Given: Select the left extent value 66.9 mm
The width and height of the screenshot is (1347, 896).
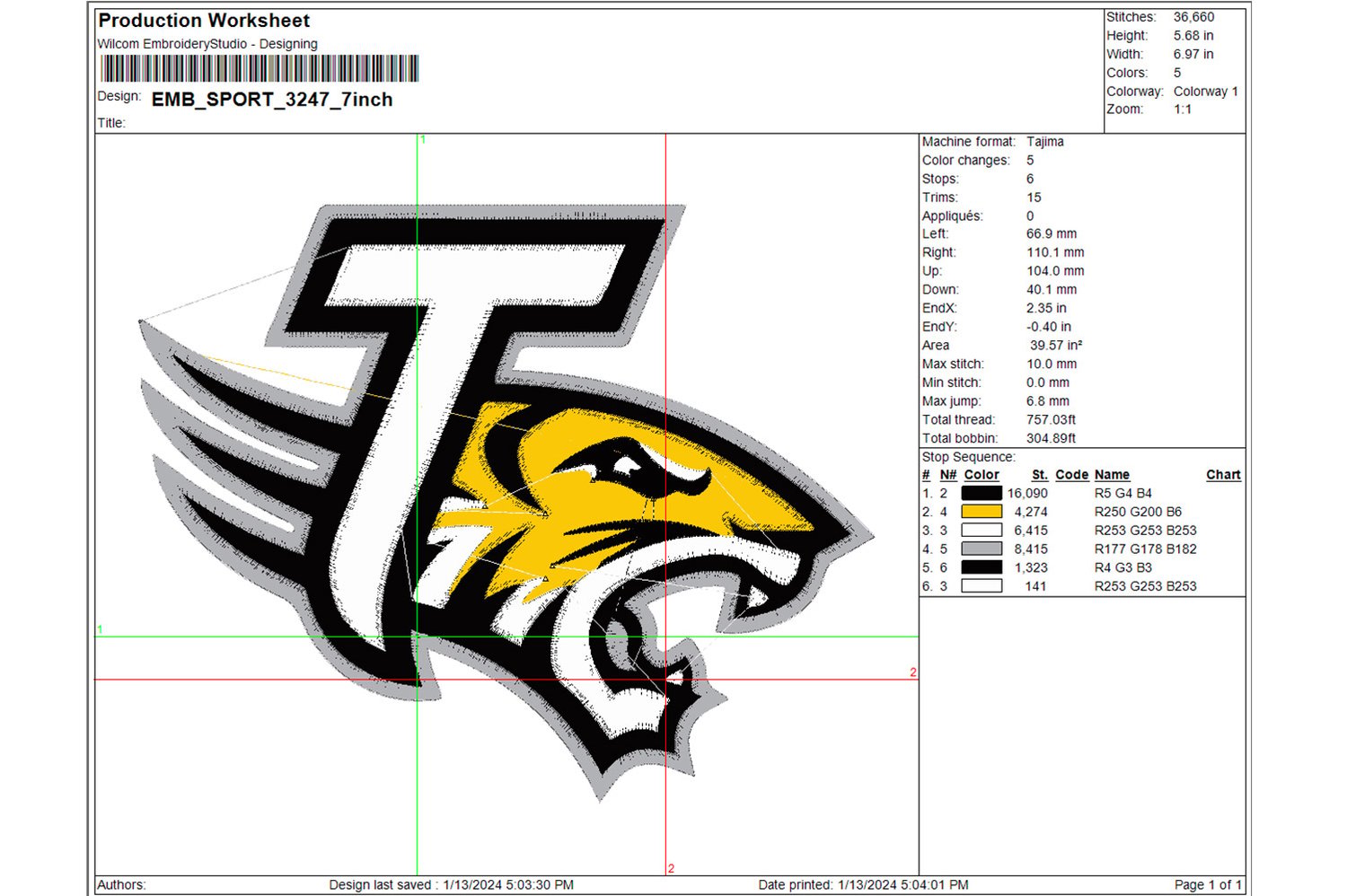Looking at the screenshot, I should coord(1052,234).
